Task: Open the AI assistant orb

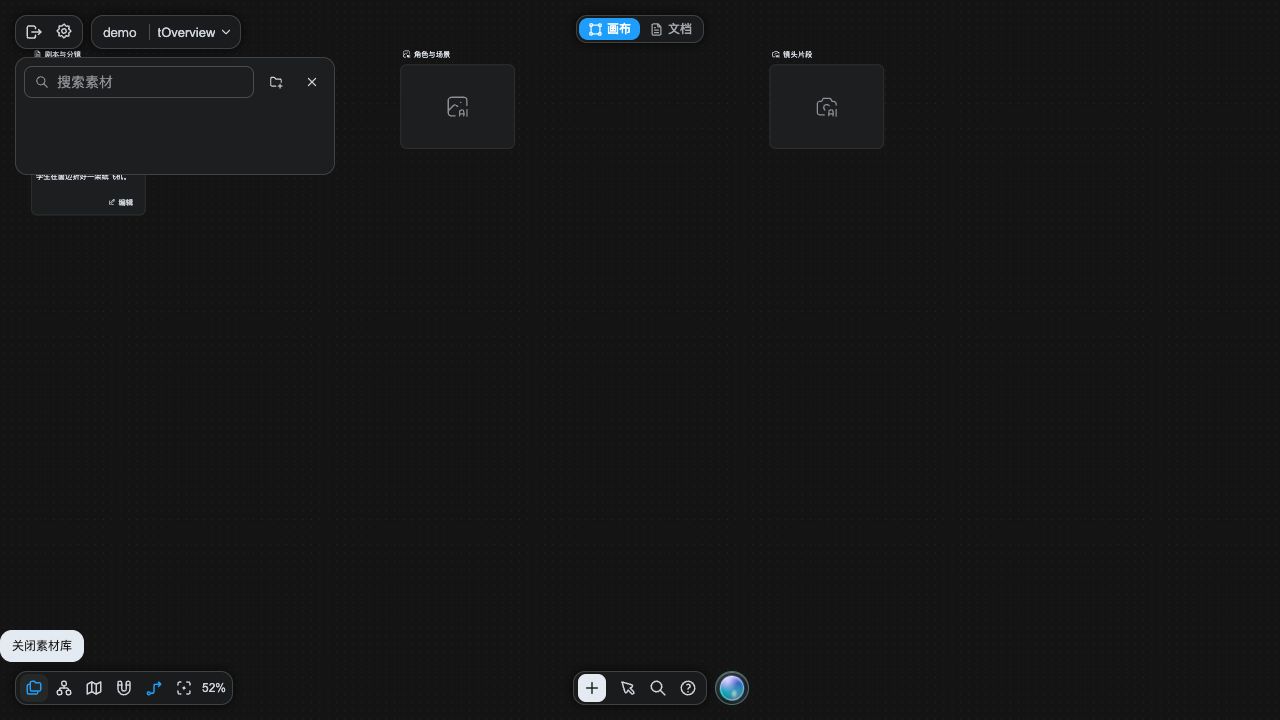Action: pos(732,688)
